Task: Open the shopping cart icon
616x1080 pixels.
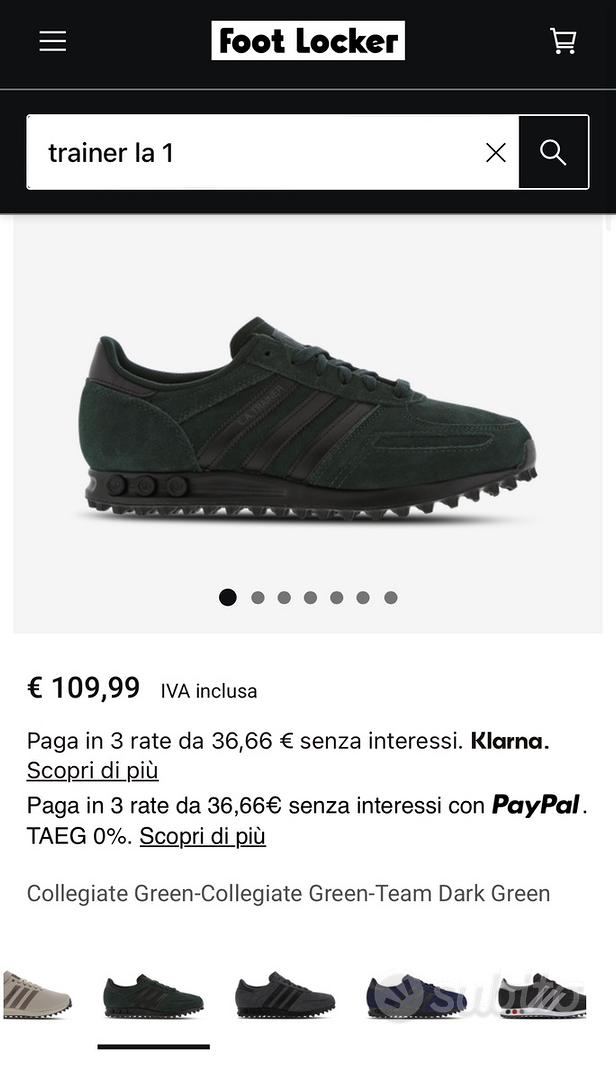Action: 563,41
